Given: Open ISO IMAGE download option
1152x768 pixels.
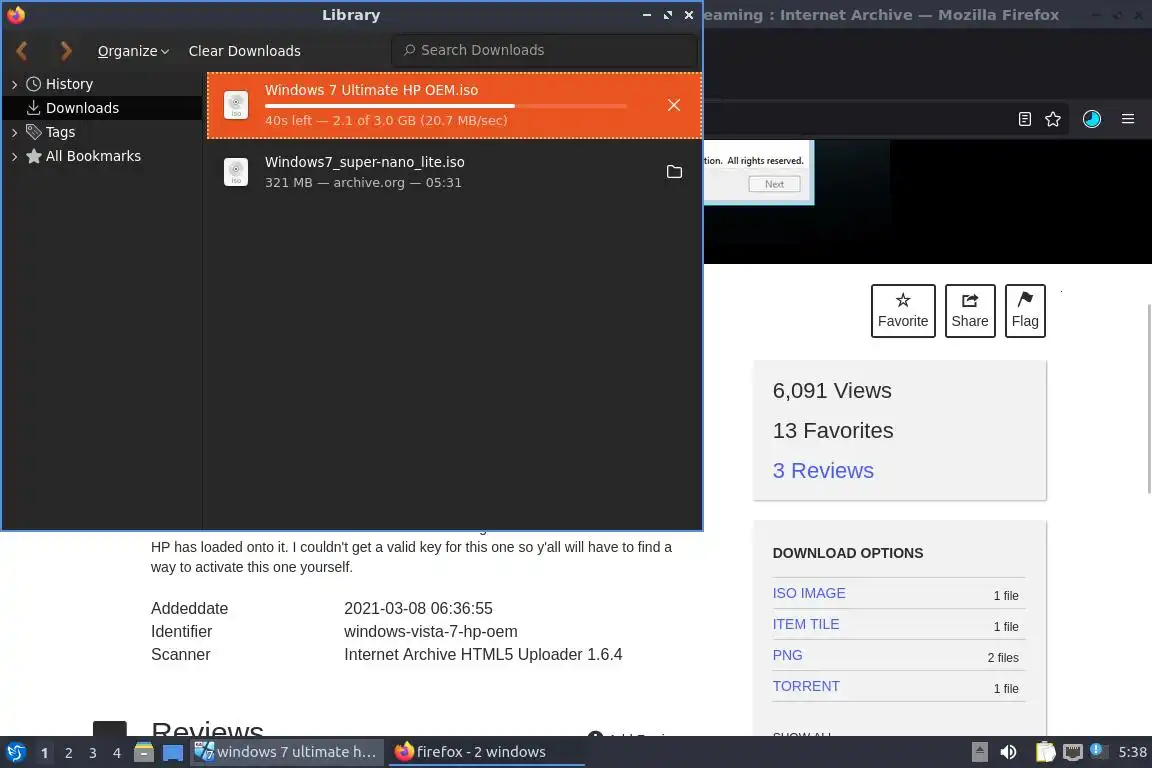Looking at the screenshot, I should pos(809,593).
